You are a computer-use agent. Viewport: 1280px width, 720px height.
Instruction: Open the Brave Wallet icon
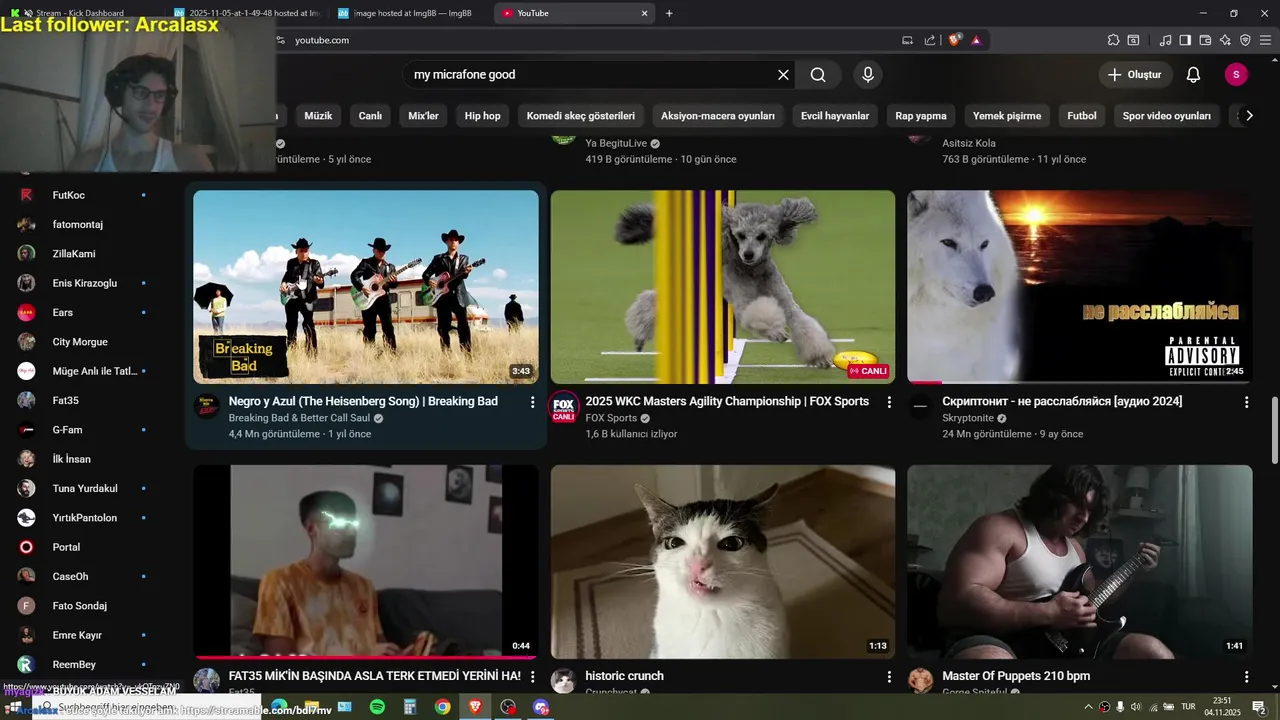pyautogui.click(x=1205, y=40)
